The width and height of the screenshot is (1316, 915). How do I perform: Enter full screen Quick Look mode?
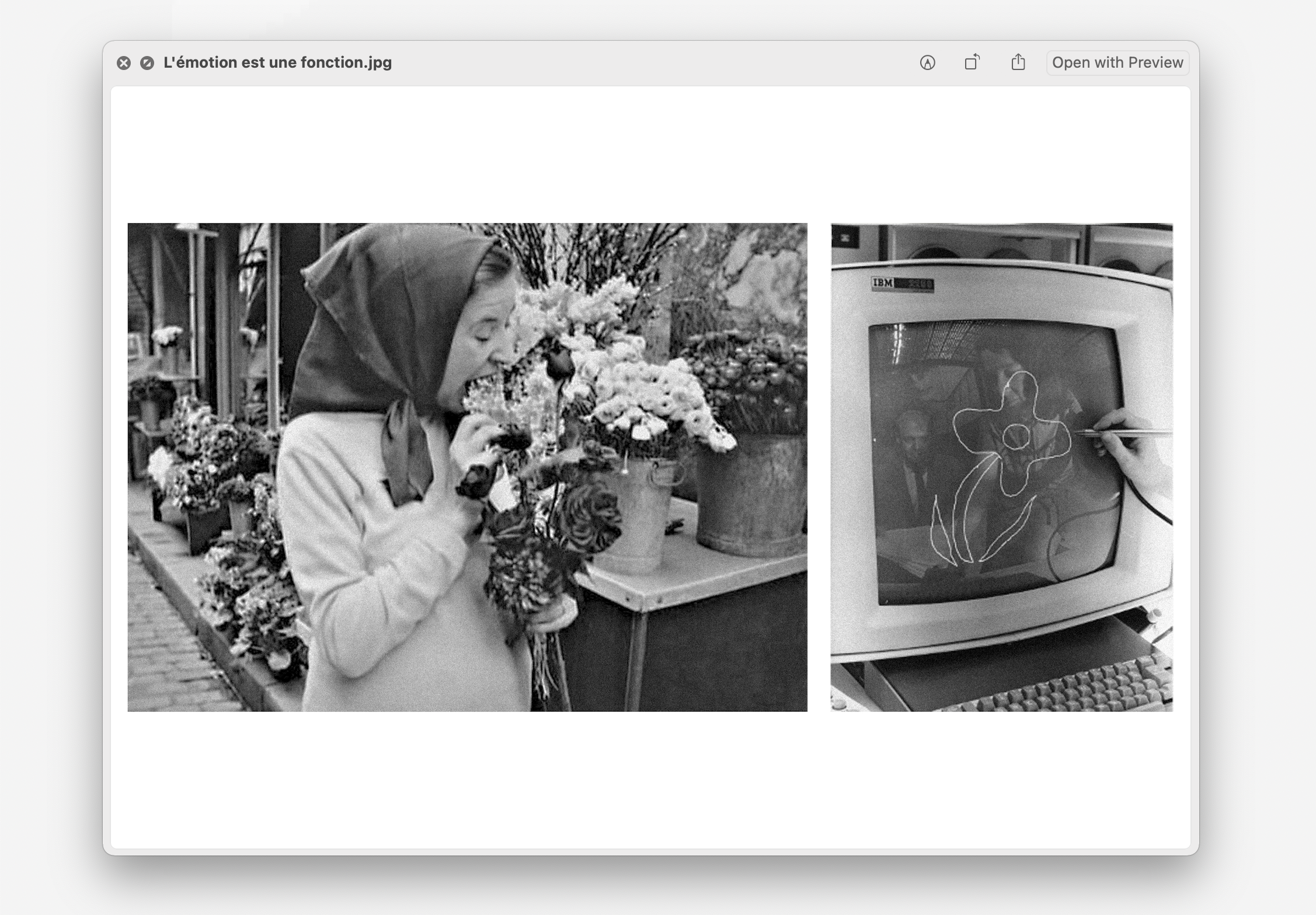(x=147, y=63)
